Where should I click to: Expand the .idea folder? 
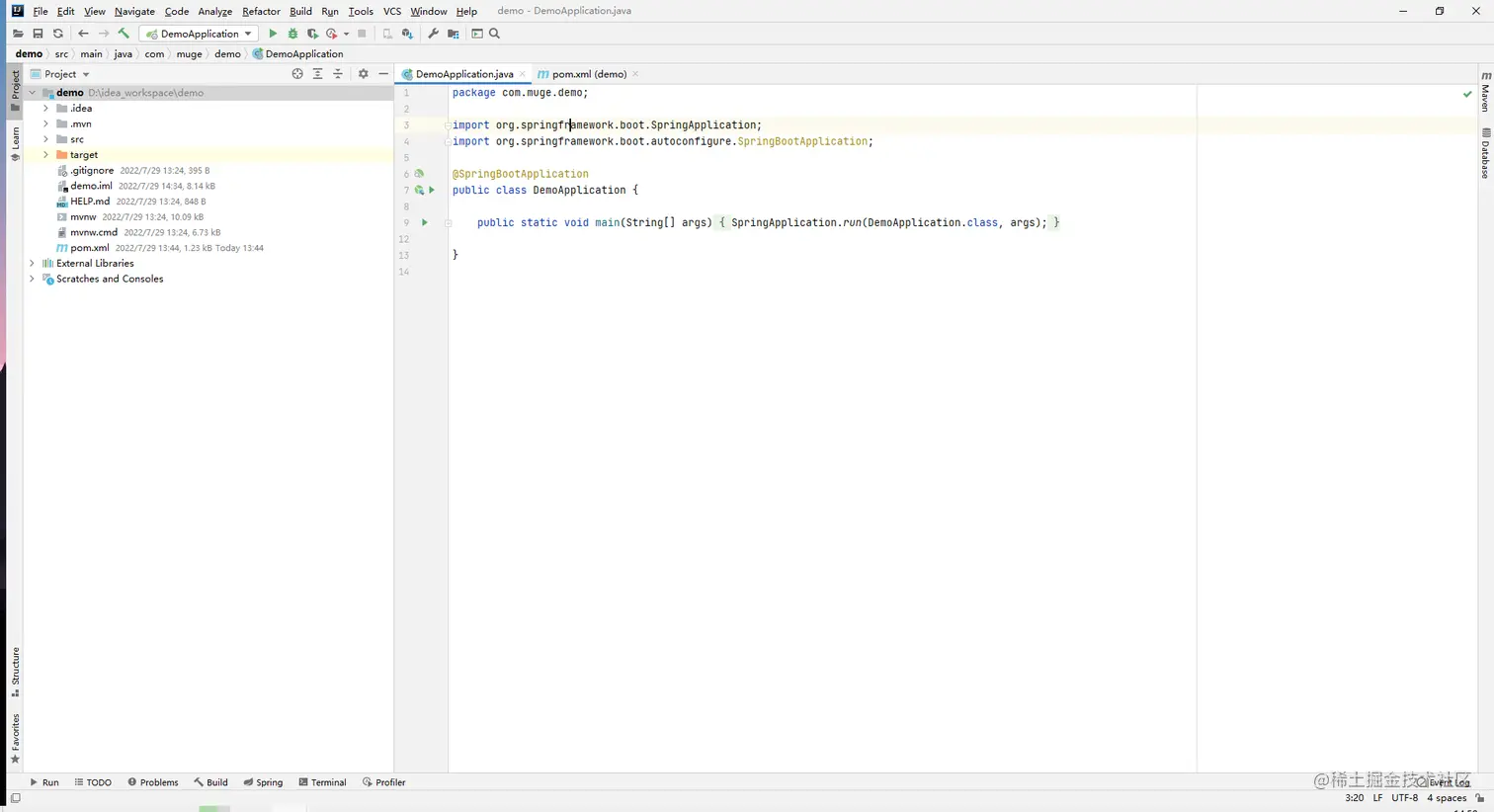45,109
